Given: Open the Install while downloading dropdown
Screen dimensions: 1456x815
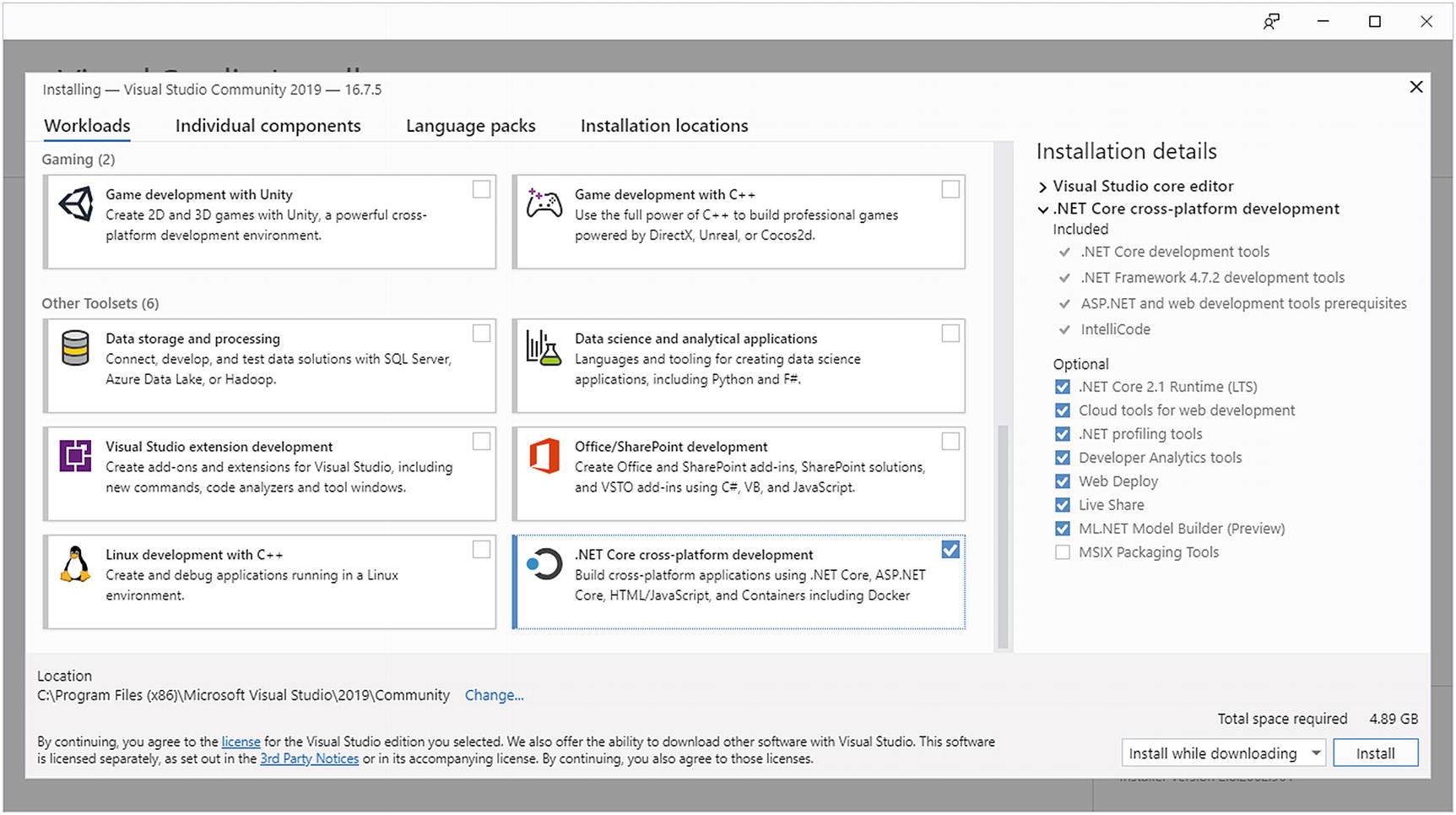Looking at the screenshot, I should [x=1224, y=753].
